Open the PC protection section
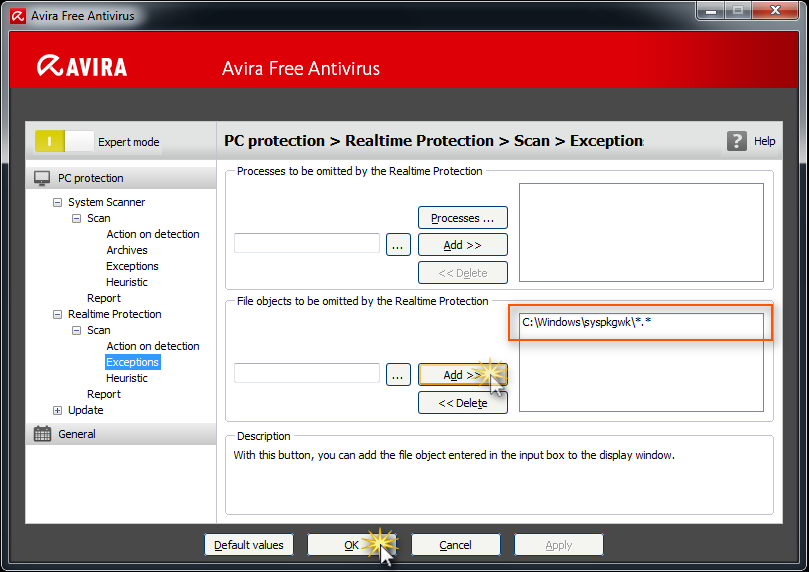The image size is (809, 572). click(x=121, y=178)
